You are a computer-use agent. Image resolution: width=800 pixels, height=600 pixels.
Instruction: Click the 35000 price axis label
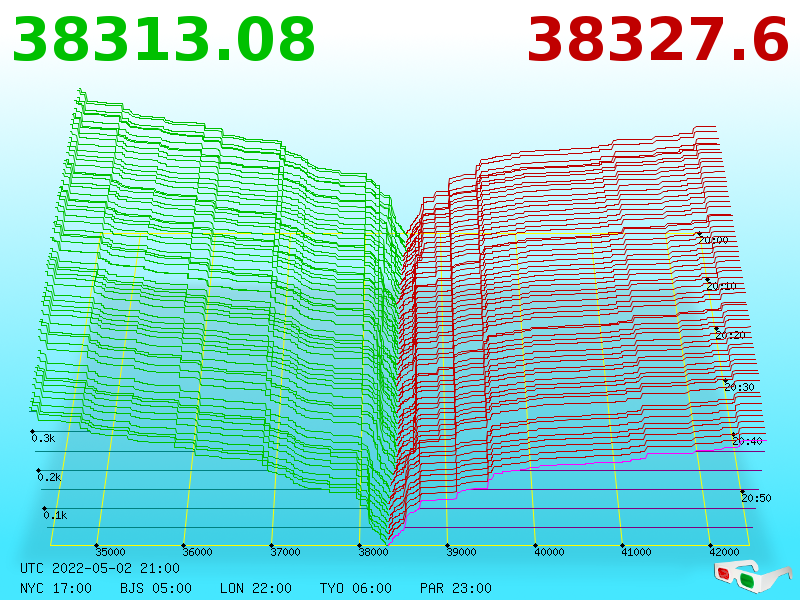click(110, 552)
